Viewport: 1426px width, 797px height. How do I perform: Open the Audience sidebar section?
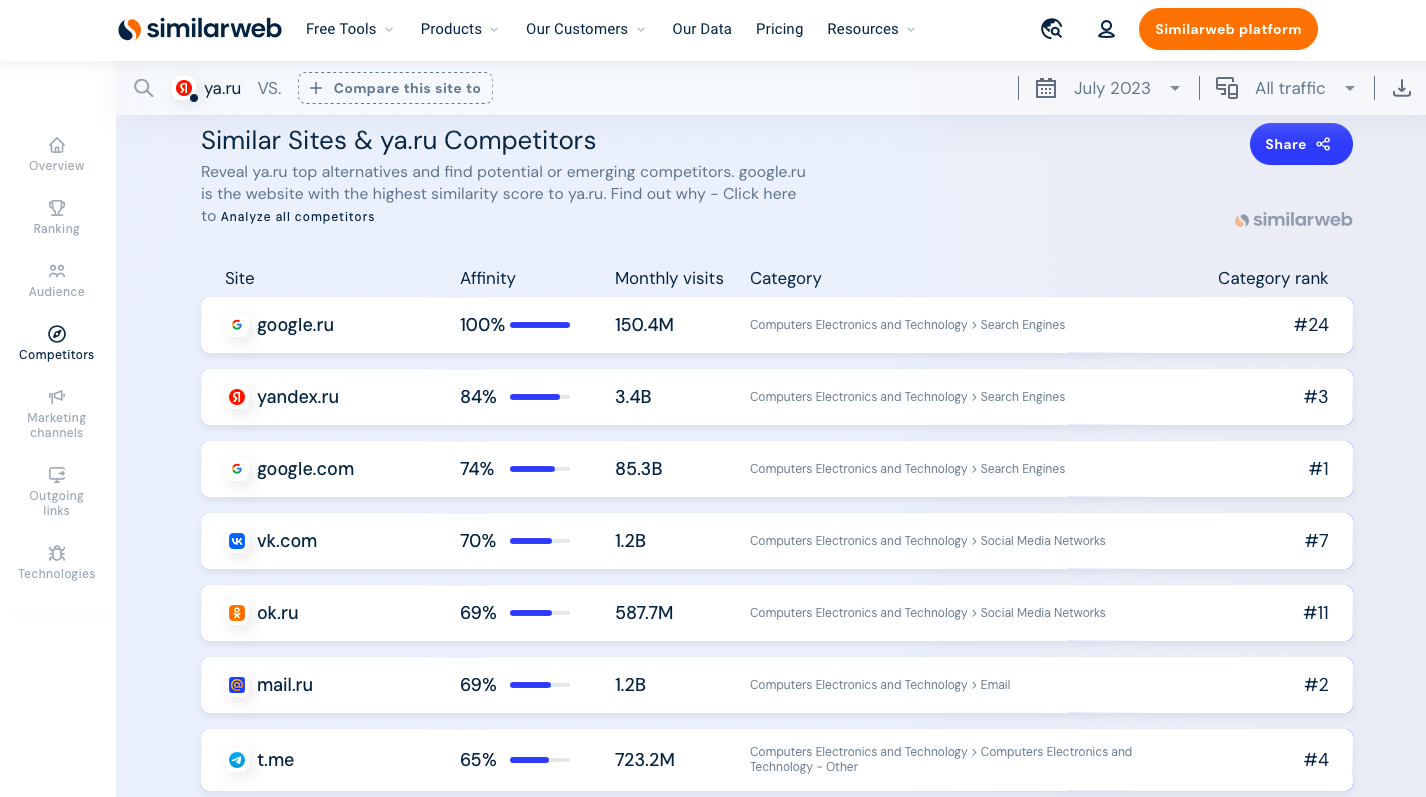57,281
